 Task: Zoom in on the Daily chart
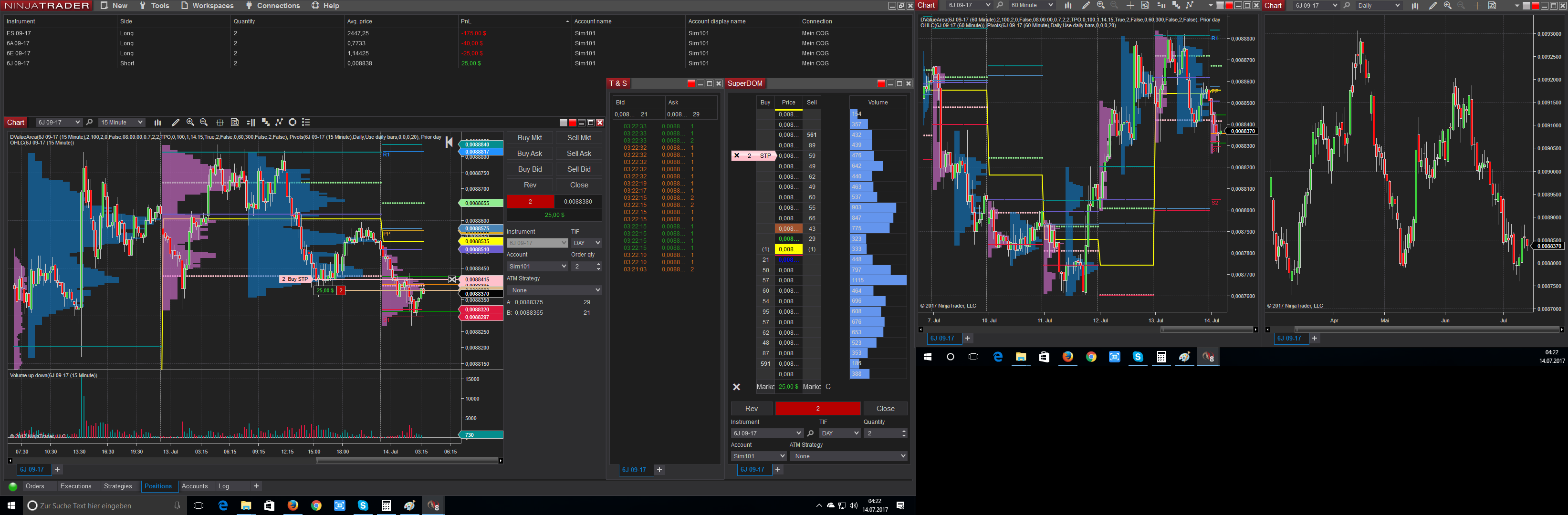click(x=1447, y=5)
